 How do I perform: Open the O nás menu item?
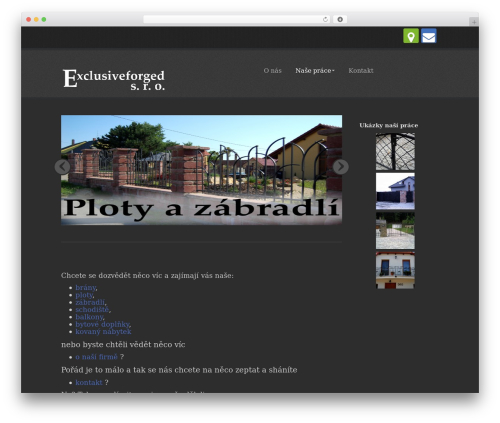(272, 71)
